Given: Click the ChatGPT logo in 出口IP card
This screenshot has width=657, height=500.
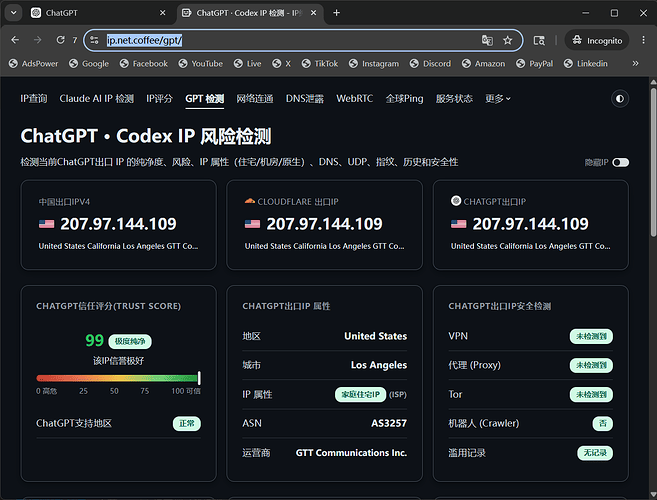Looking at the screenshot, I should (456, 201).
